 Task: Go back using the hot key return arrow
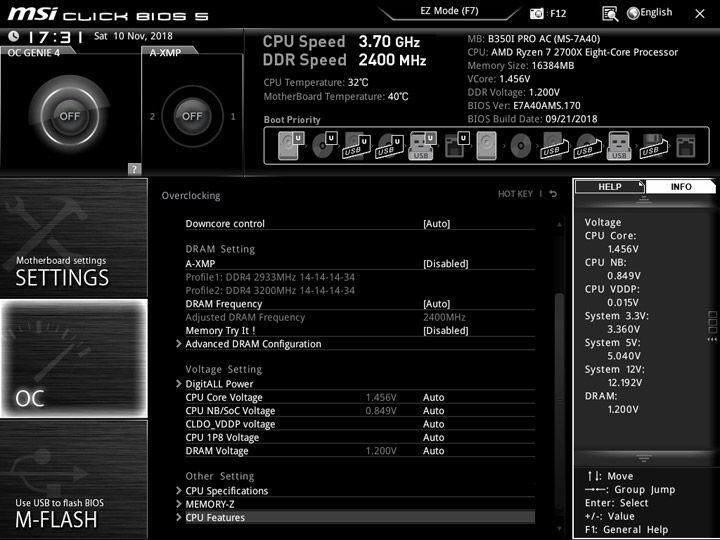tap(553, 194)
